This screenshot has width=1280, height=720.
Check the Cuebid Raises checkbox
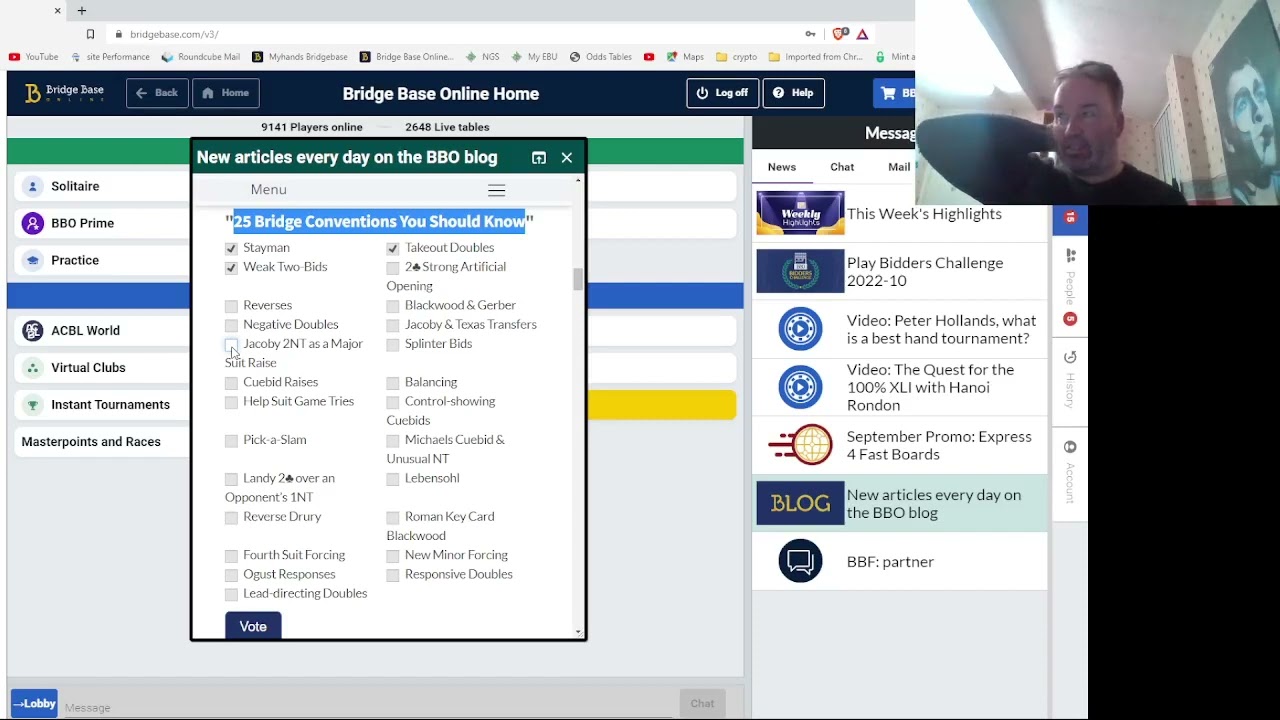[232, 383]
